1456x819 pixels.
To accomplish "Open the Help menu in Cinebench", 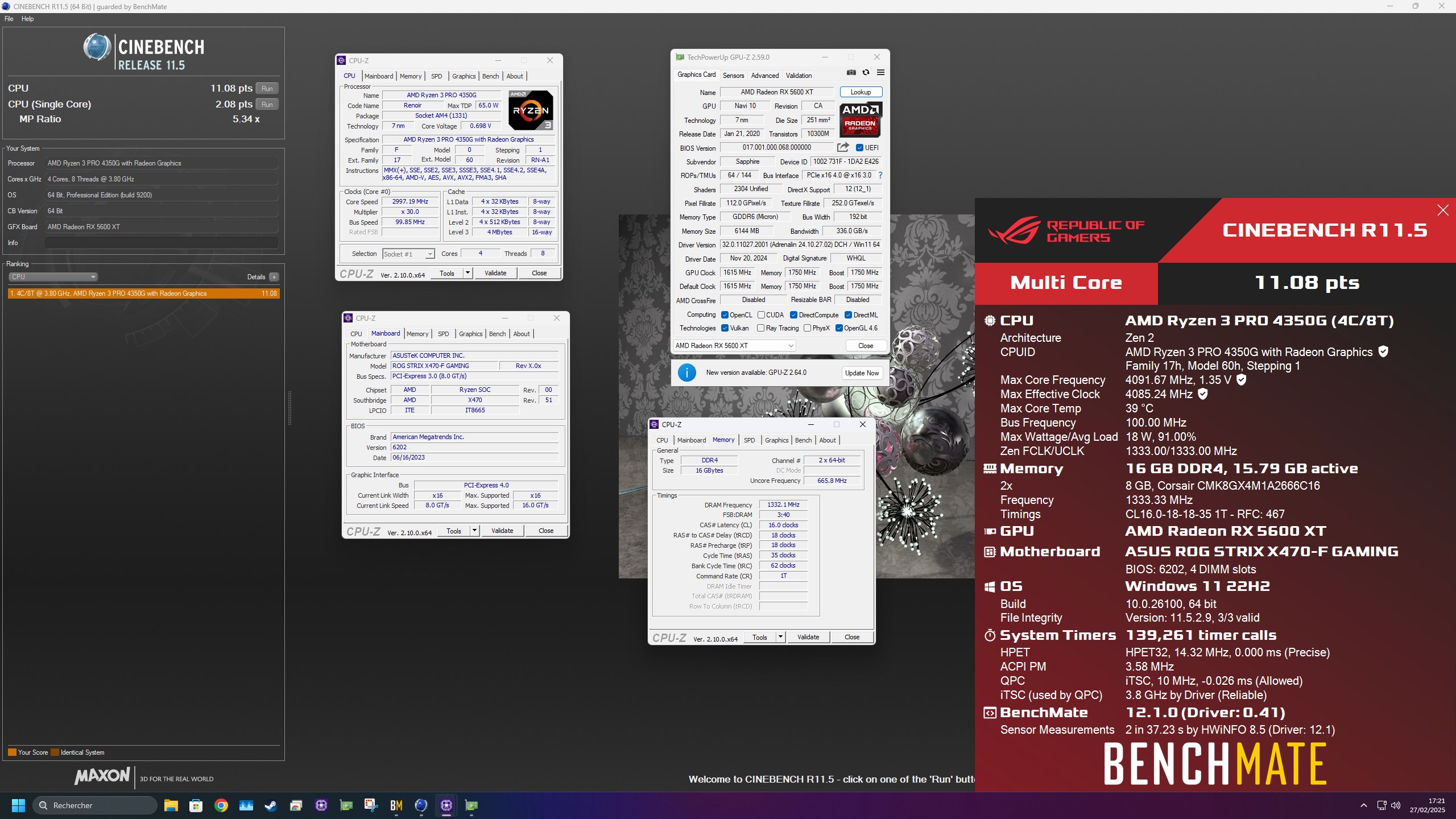I will click(x=27, y=19).
